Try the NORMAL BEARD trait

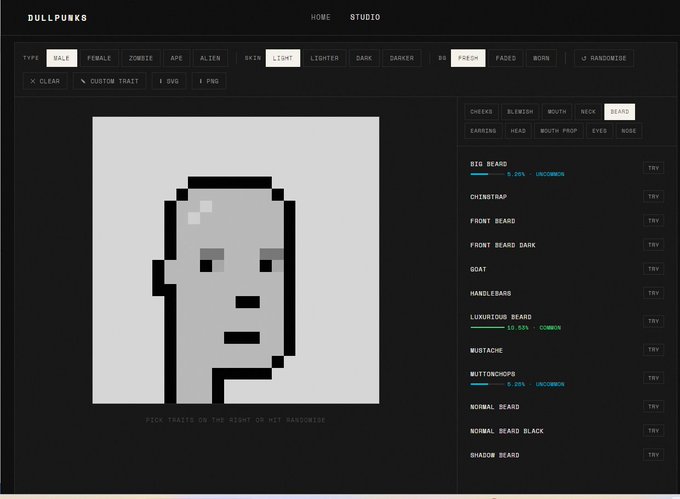[x=653, y=407]
